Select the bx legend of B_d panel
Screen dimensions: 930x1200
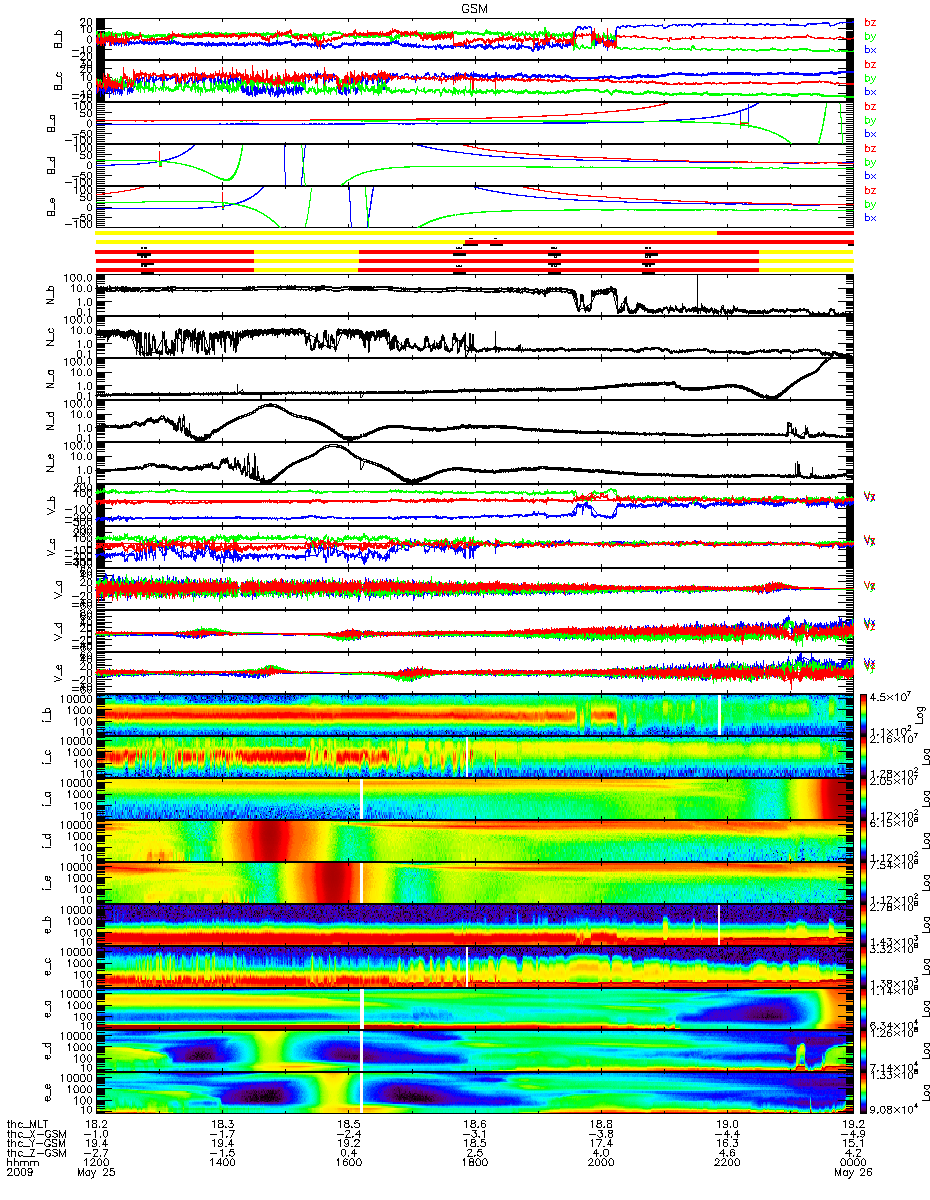tap(870, 176)
